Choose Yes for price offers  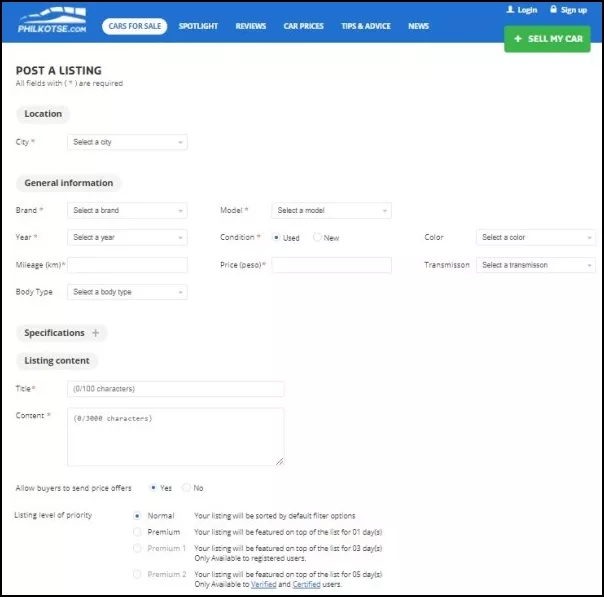pos(153,488)
